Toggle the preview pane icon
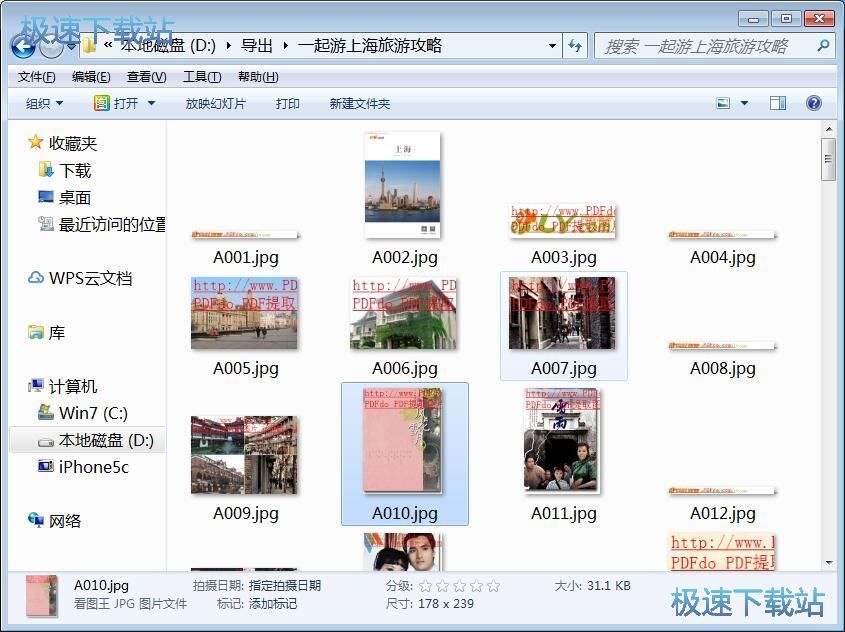Image resolution: width=845 pixels, height=632 pixels. click(x=778, y=103)
